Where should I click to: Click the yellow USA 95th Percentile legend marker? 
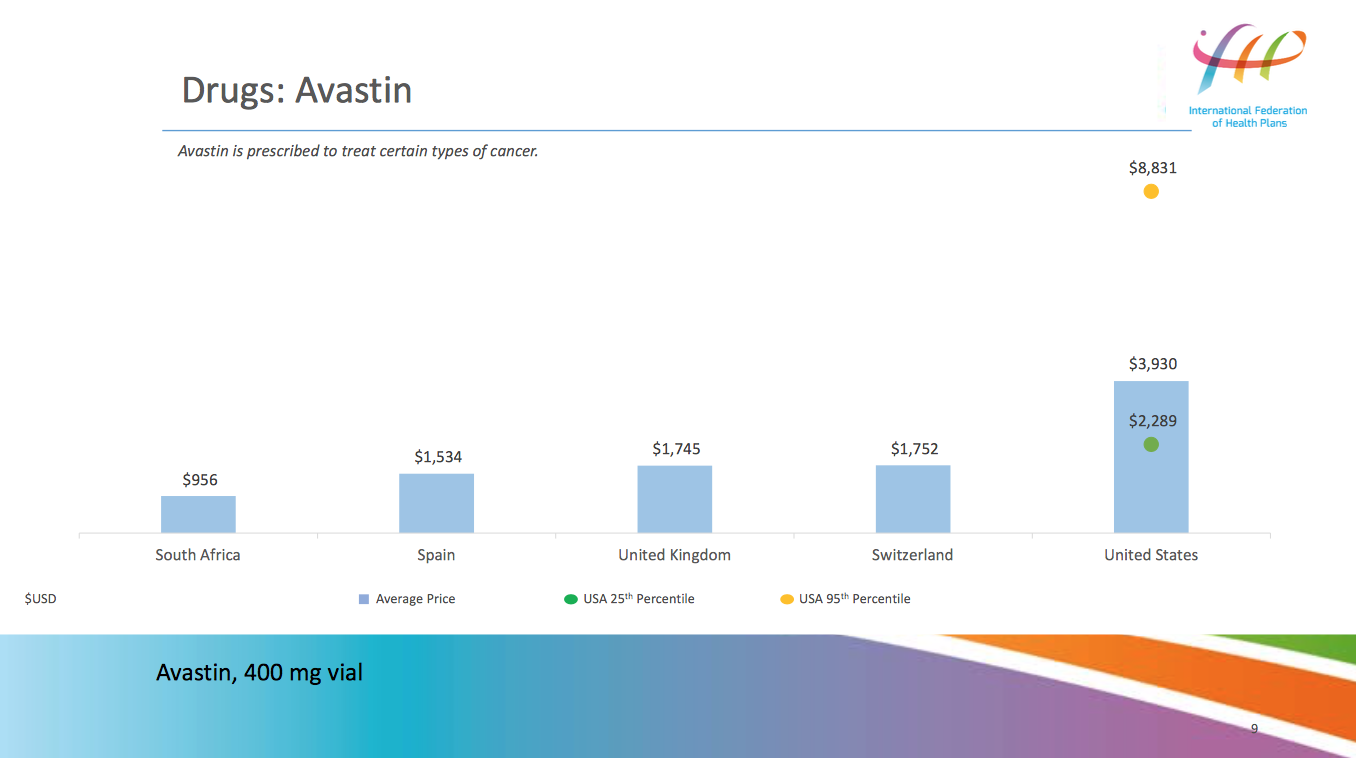787,599
